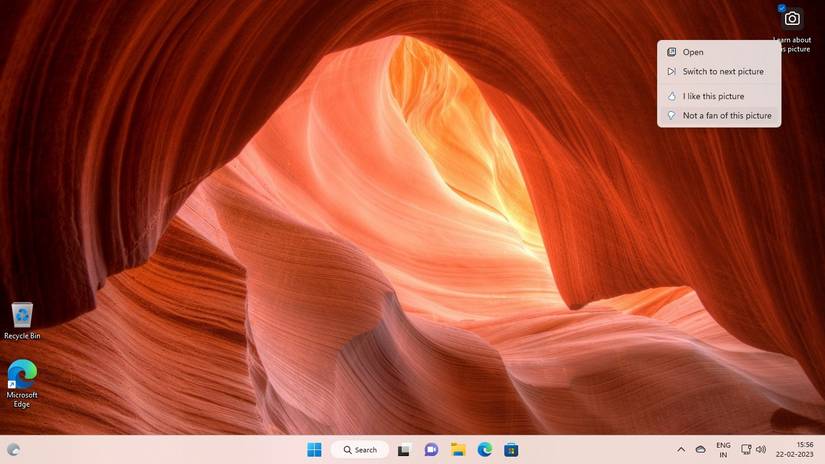
Task: Choose I like this picture
Action: coord(719,96)
